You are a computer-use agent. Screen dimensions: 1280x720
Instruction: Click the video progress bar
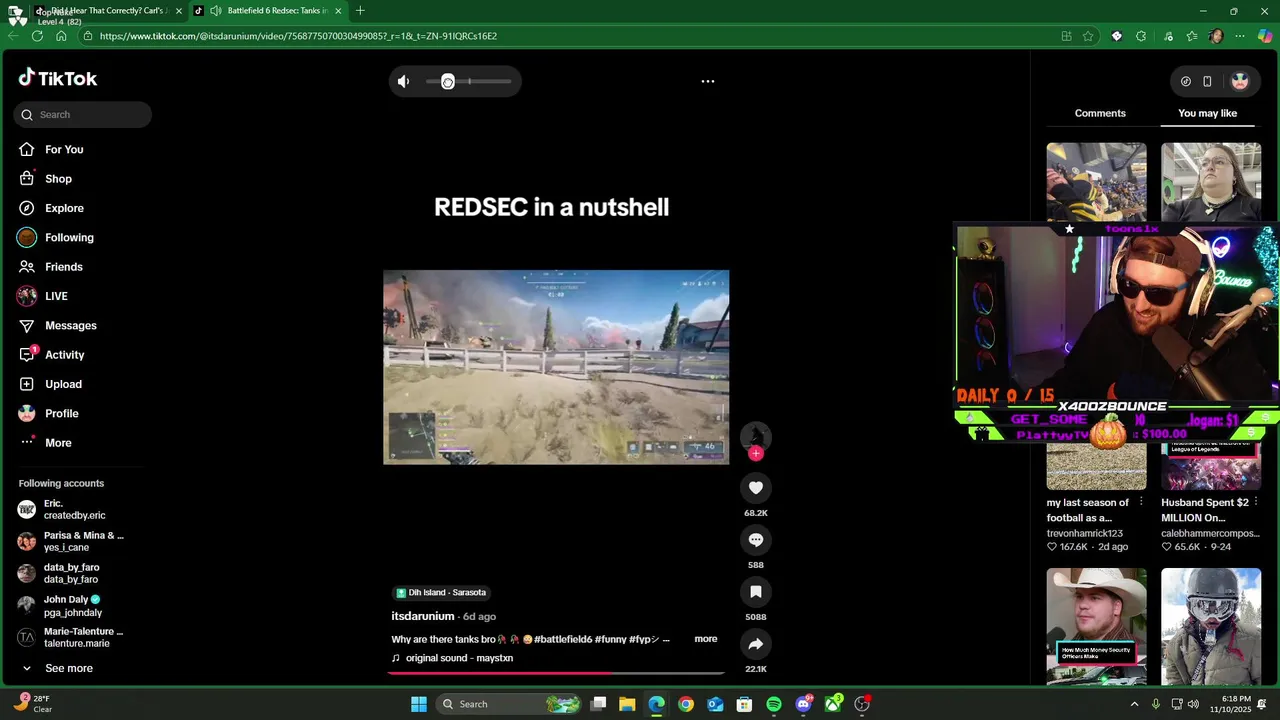(x=556, y=673)
